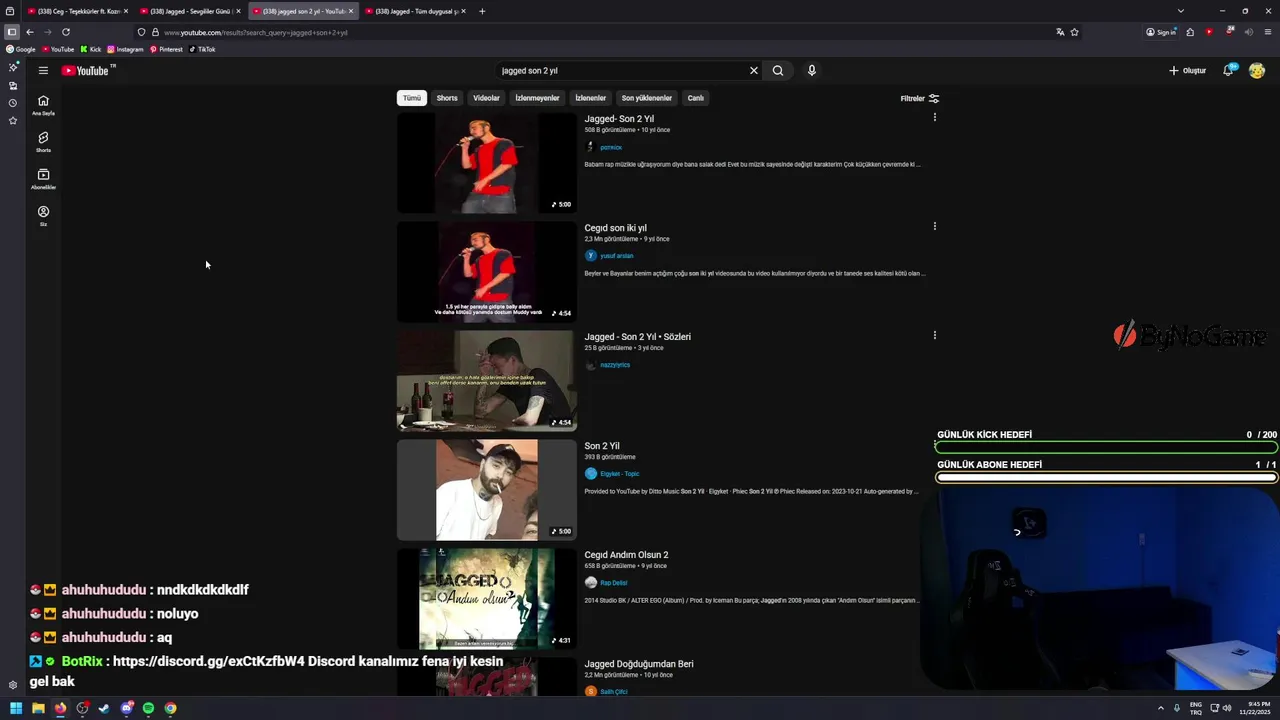This screenshot has width=1280, height=720.
Task: Click the translate page icon in the address bar
Action: tap(1060, 32)
